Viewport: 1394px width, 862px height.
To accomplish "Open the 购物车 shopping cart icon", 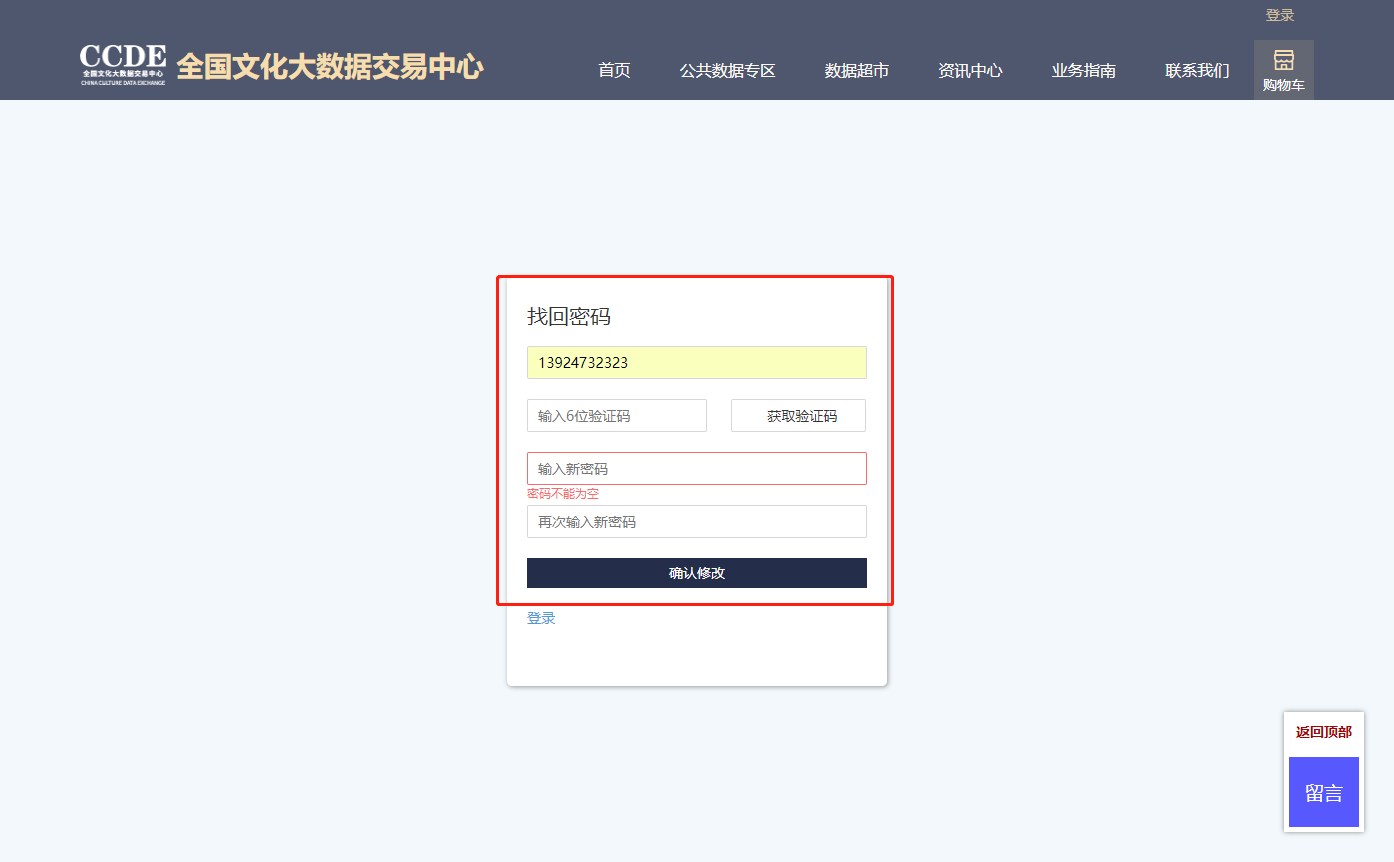I will [1283, 70].
